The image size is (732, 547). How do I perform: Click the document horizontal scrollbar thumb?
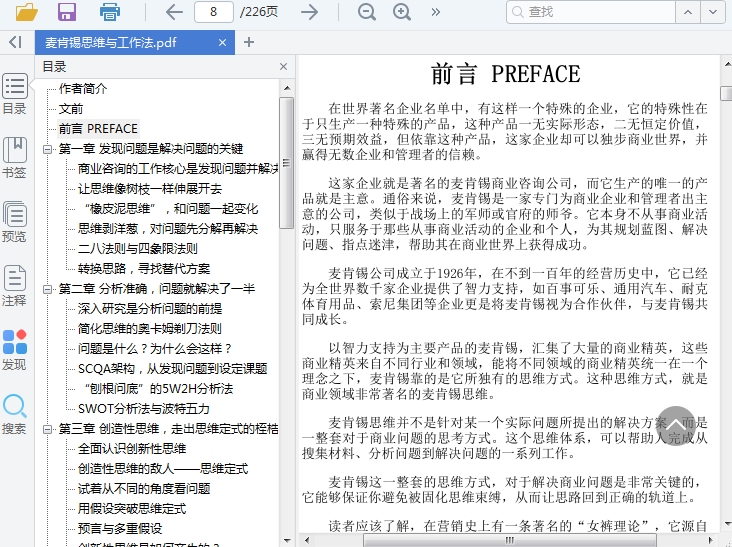click(510, 540)
